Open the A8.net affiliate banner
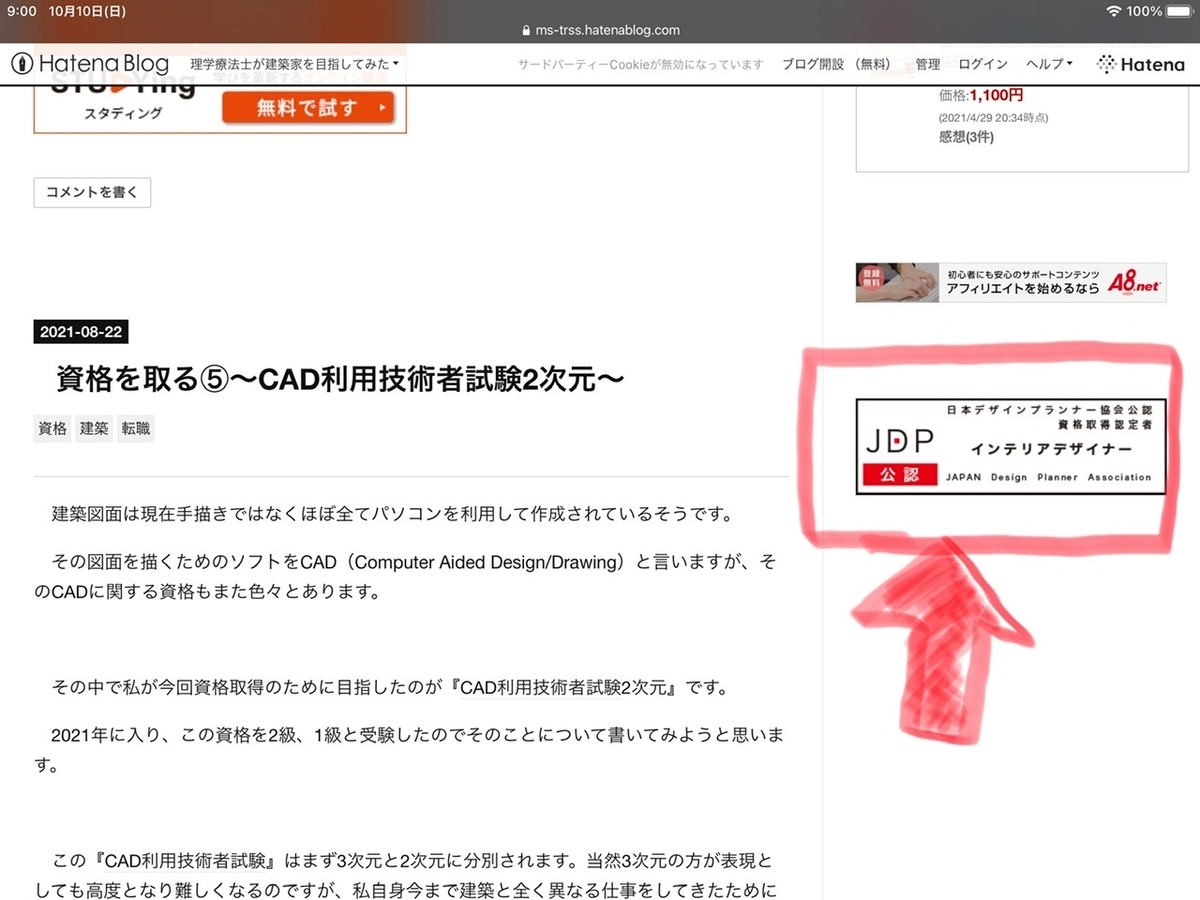Screen dimensions: 1200x900 tap(1011, 282)
